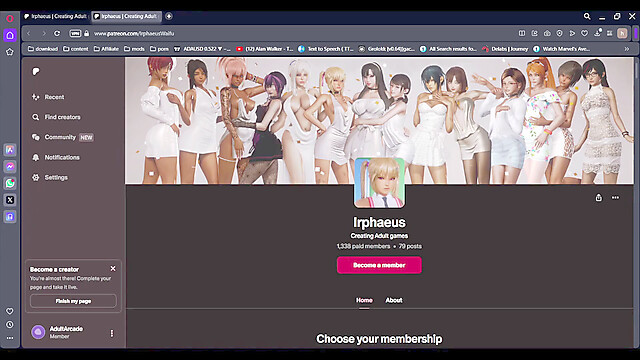Open Settings in the Patreon sidebar
This screenshot has width=640, height=360.
(x=50, y=178)
